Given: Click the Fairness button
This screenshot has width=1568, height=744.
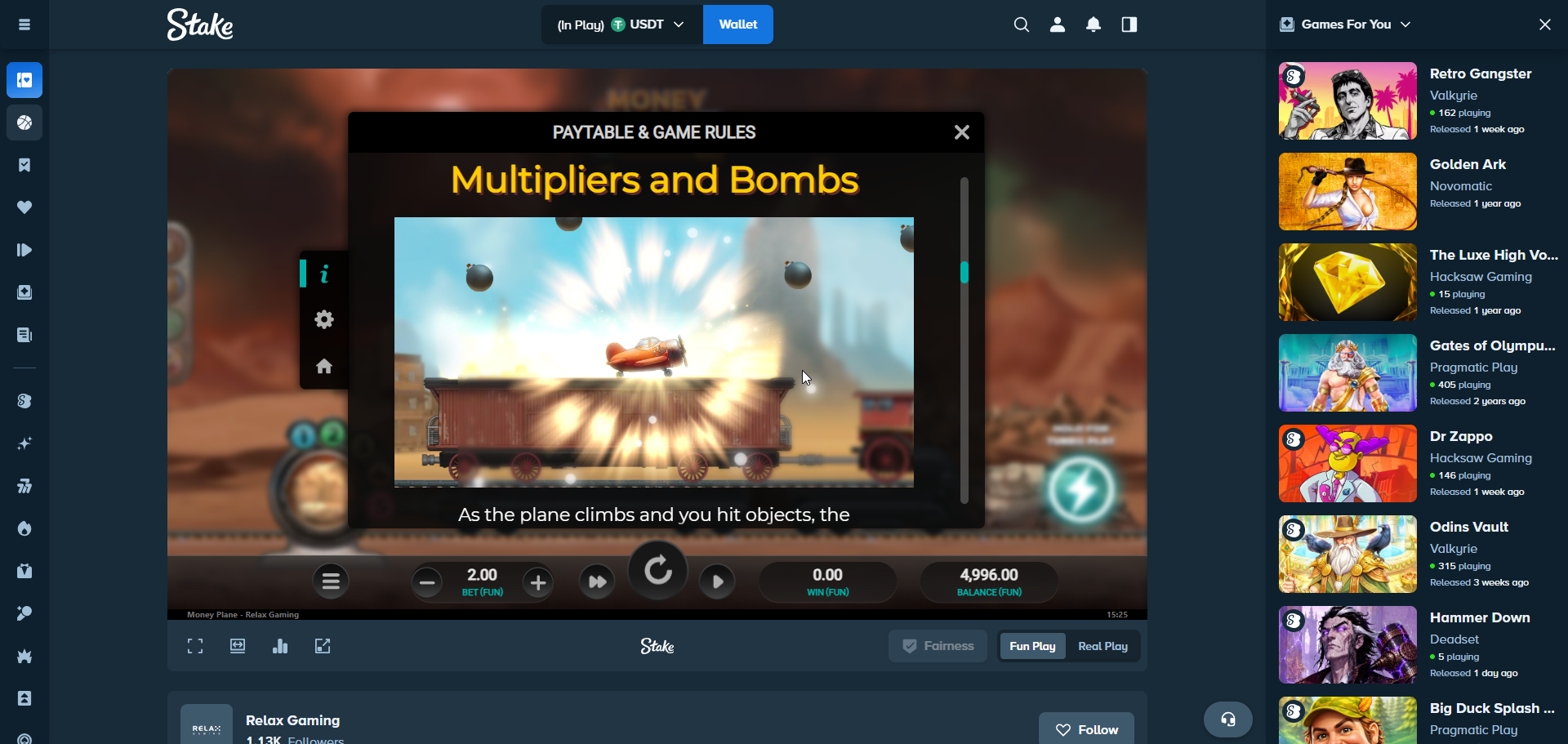Looking at the screenshot, I should click(x=938, y=646).
